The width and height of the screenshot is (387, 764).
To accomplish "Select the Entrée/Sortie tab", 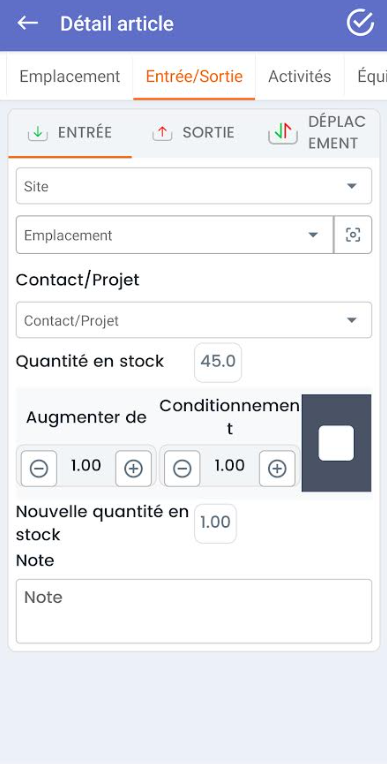I will pyautogui.click(x=194, y=76).
